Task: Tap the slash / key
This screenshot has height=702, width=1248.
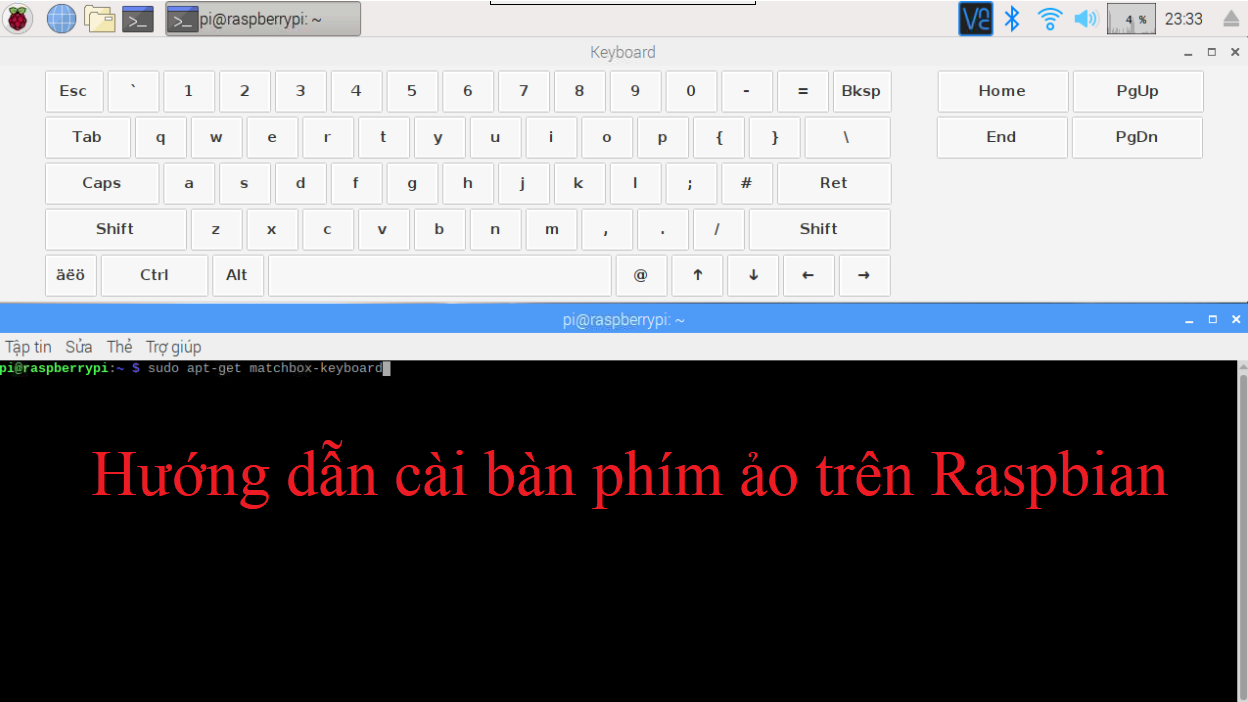Action: [718, 229]
